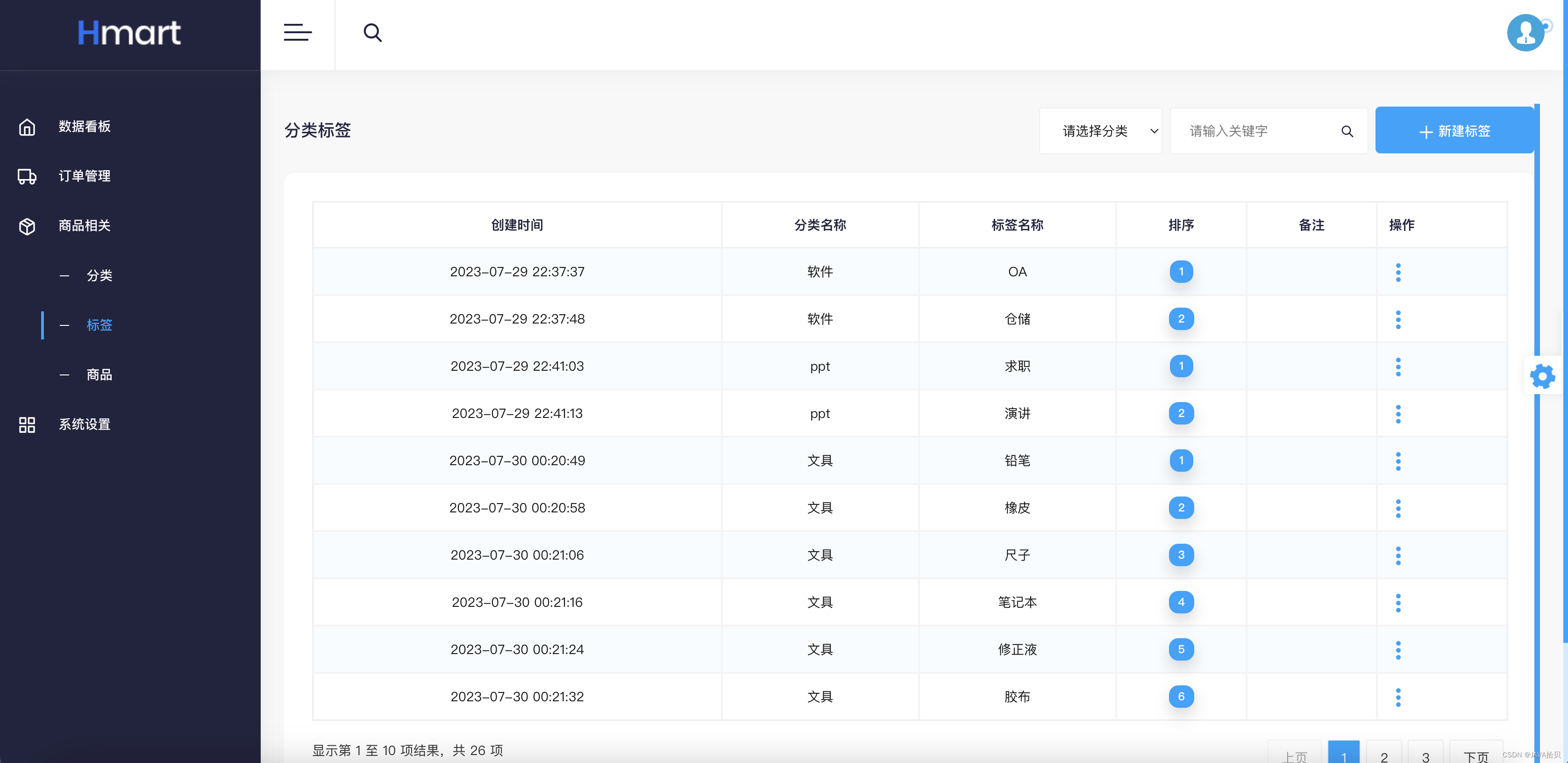Click the 分类名称 column header
The width and height of the screenshot is (1568, 763).
(820, 225)
